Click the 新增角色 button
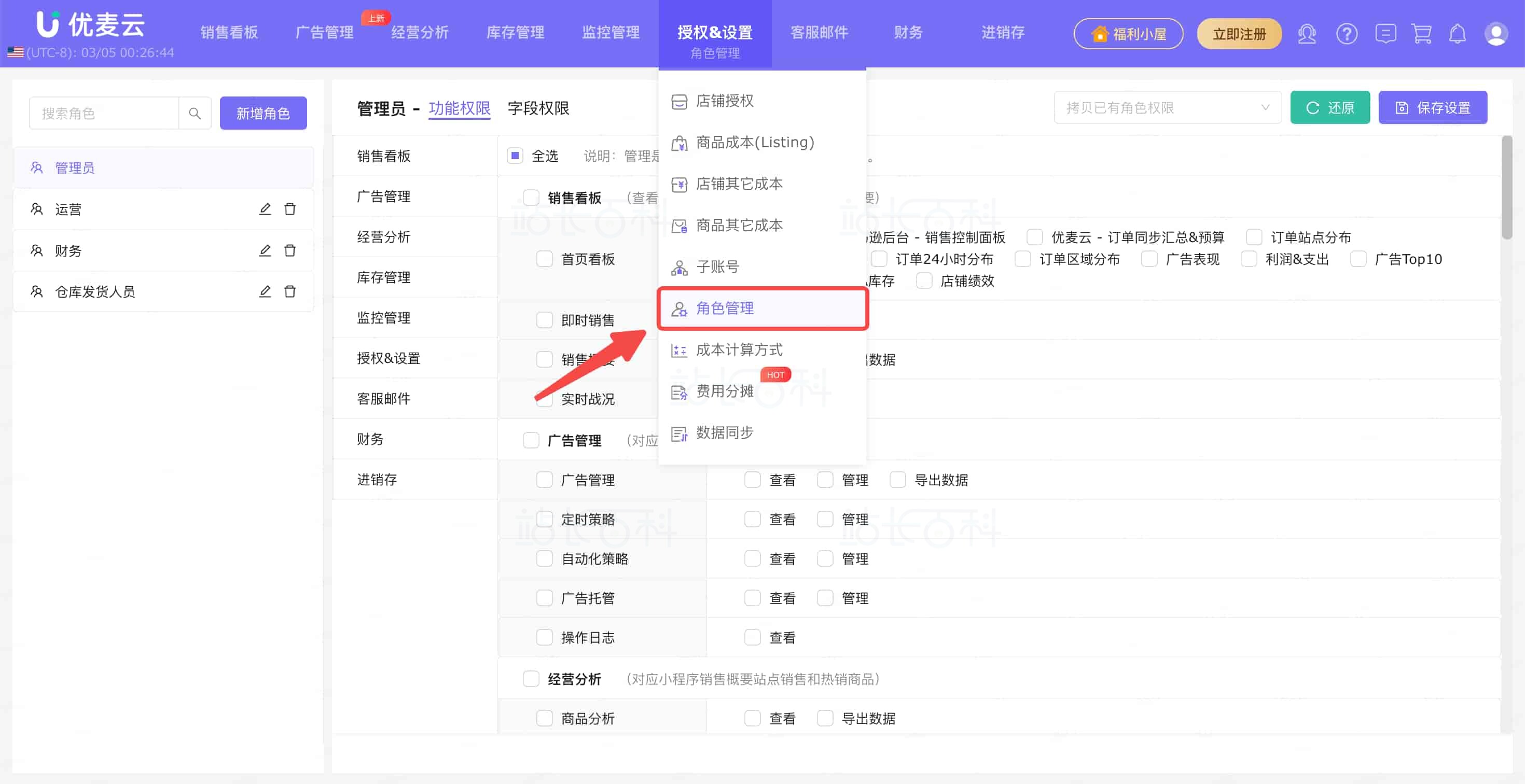 point(263,113)
